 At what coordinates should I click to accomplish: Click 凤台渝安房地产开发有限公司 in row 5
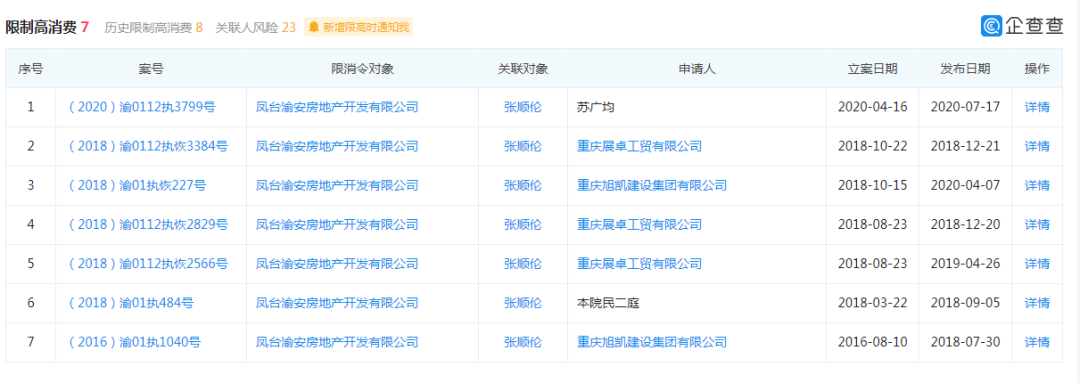pos(337,264)
